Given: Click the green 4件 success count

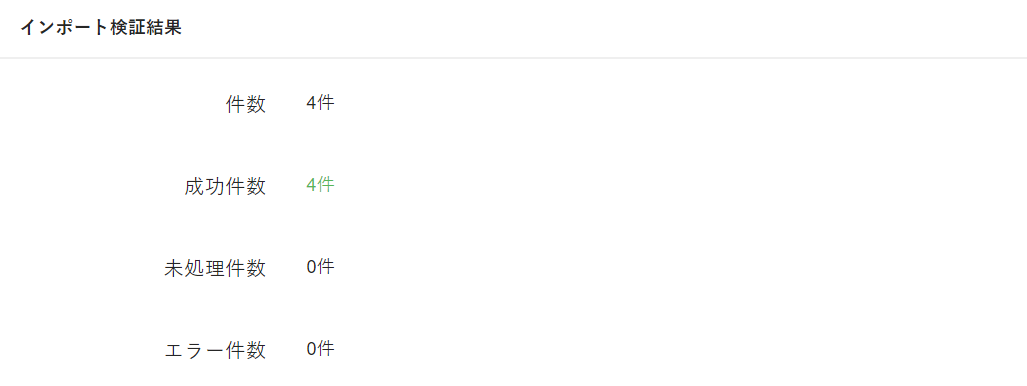Looking at the screenshot, I should pyautogui.click(x=320, y=185).
